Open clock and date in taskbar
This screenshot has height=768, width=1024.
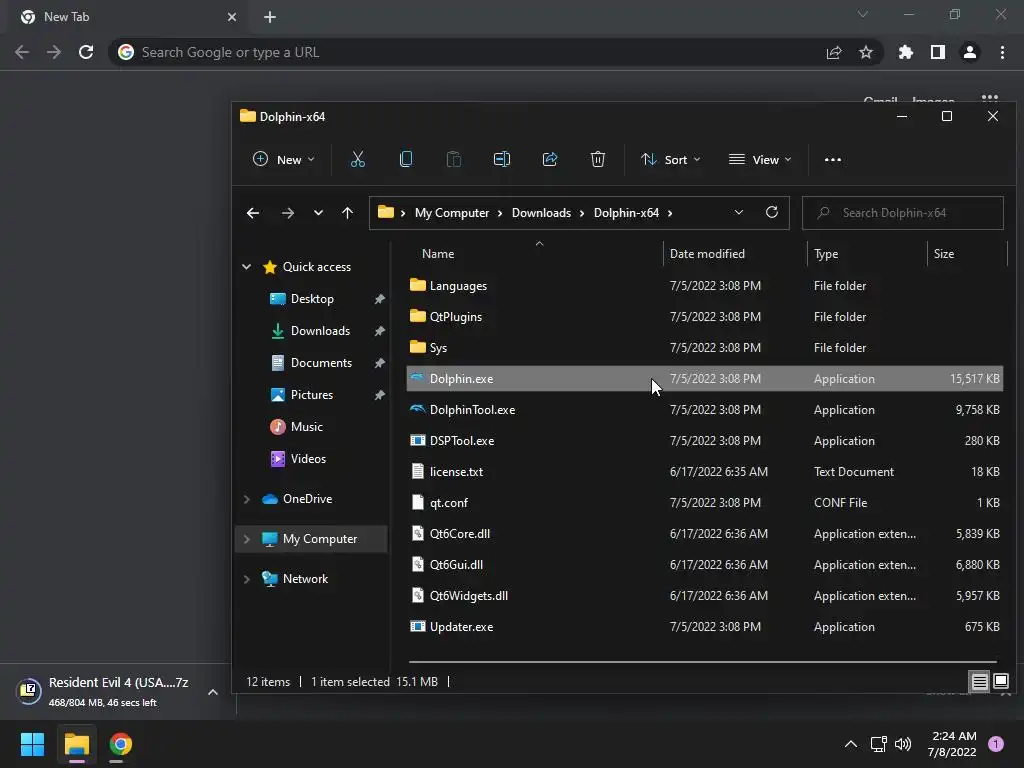tap(952, 744)
